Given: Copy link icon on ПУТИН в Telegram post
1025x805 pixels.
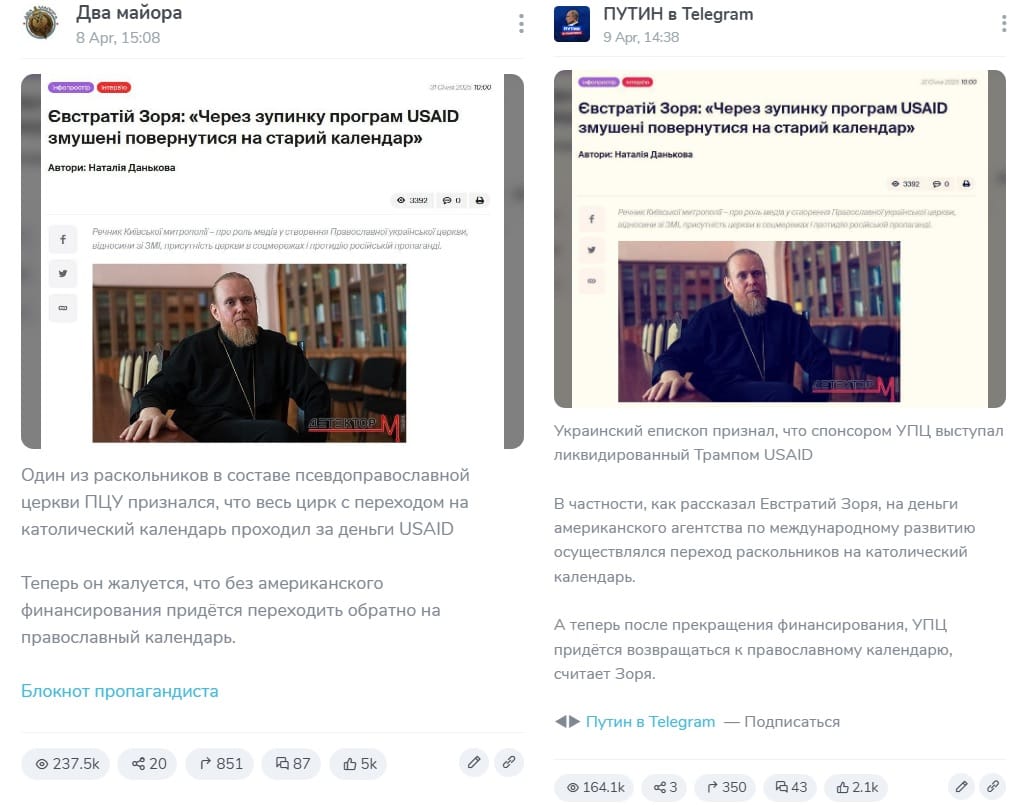Looking at the screenshot, I should point(992,787).
